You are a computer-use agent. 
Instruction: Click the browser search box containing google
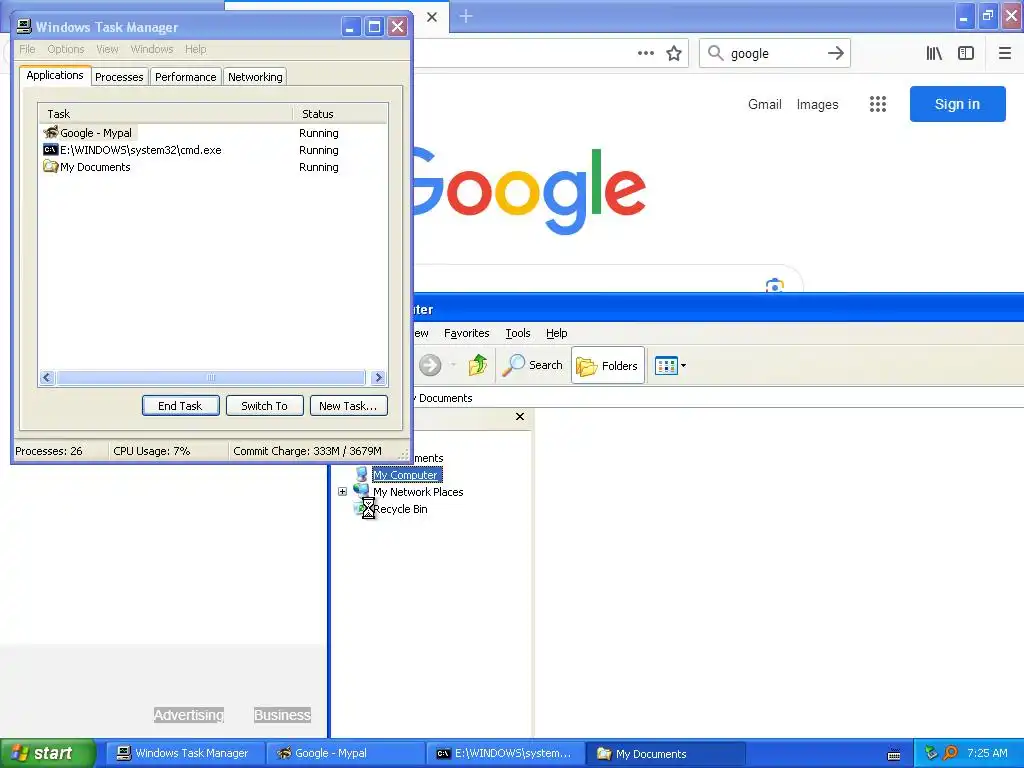pos(774,54)
